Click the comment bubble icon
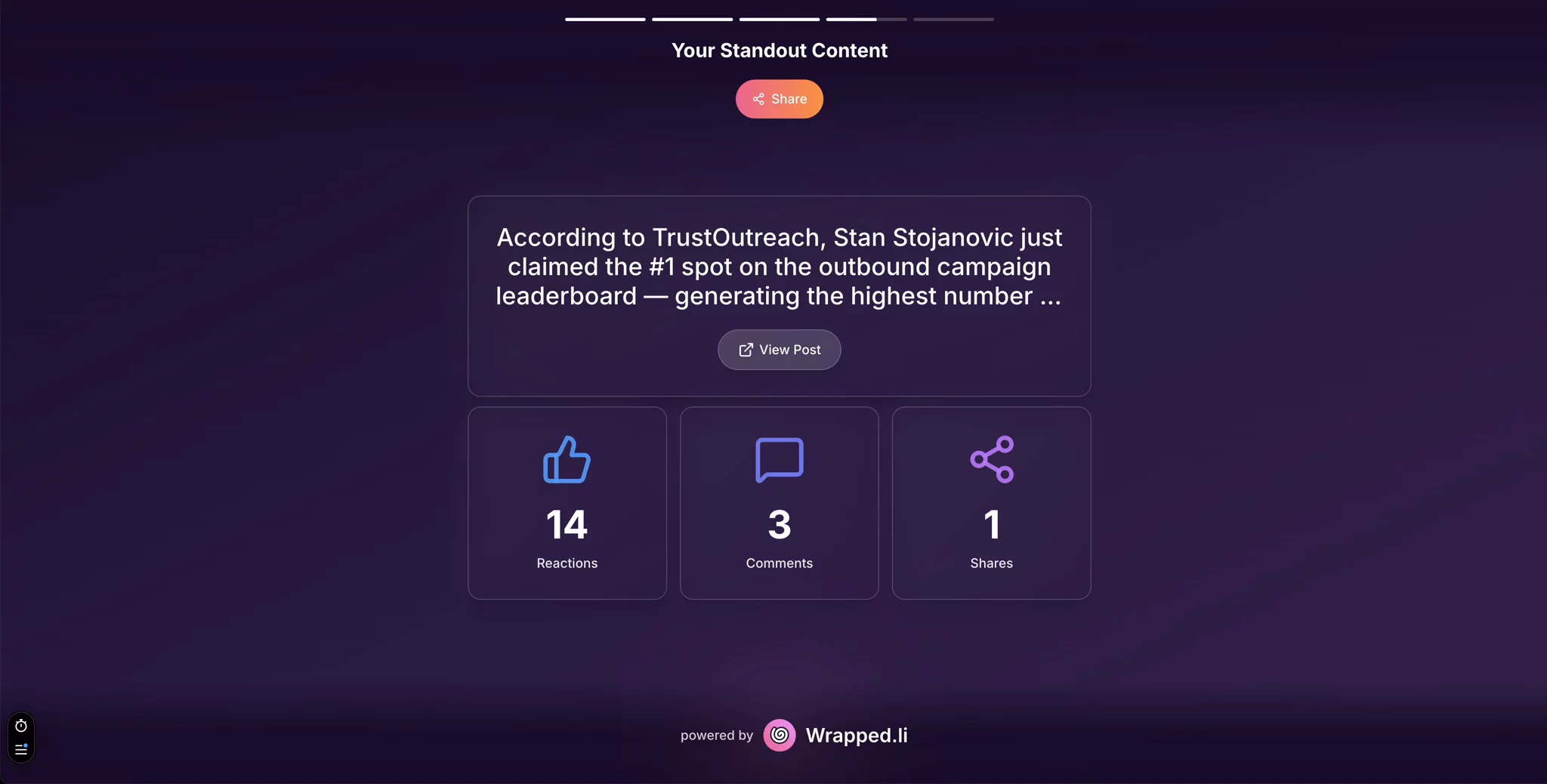 click(779, 459)
